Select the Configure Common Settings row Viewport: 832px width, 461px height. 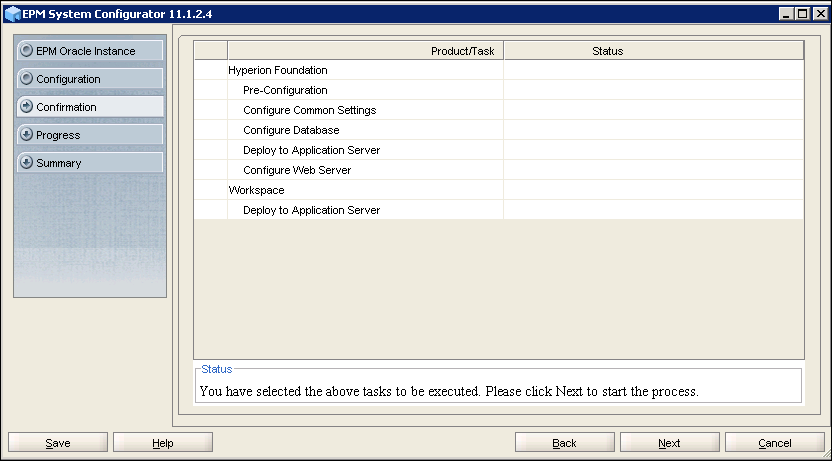tap(499, 110)
